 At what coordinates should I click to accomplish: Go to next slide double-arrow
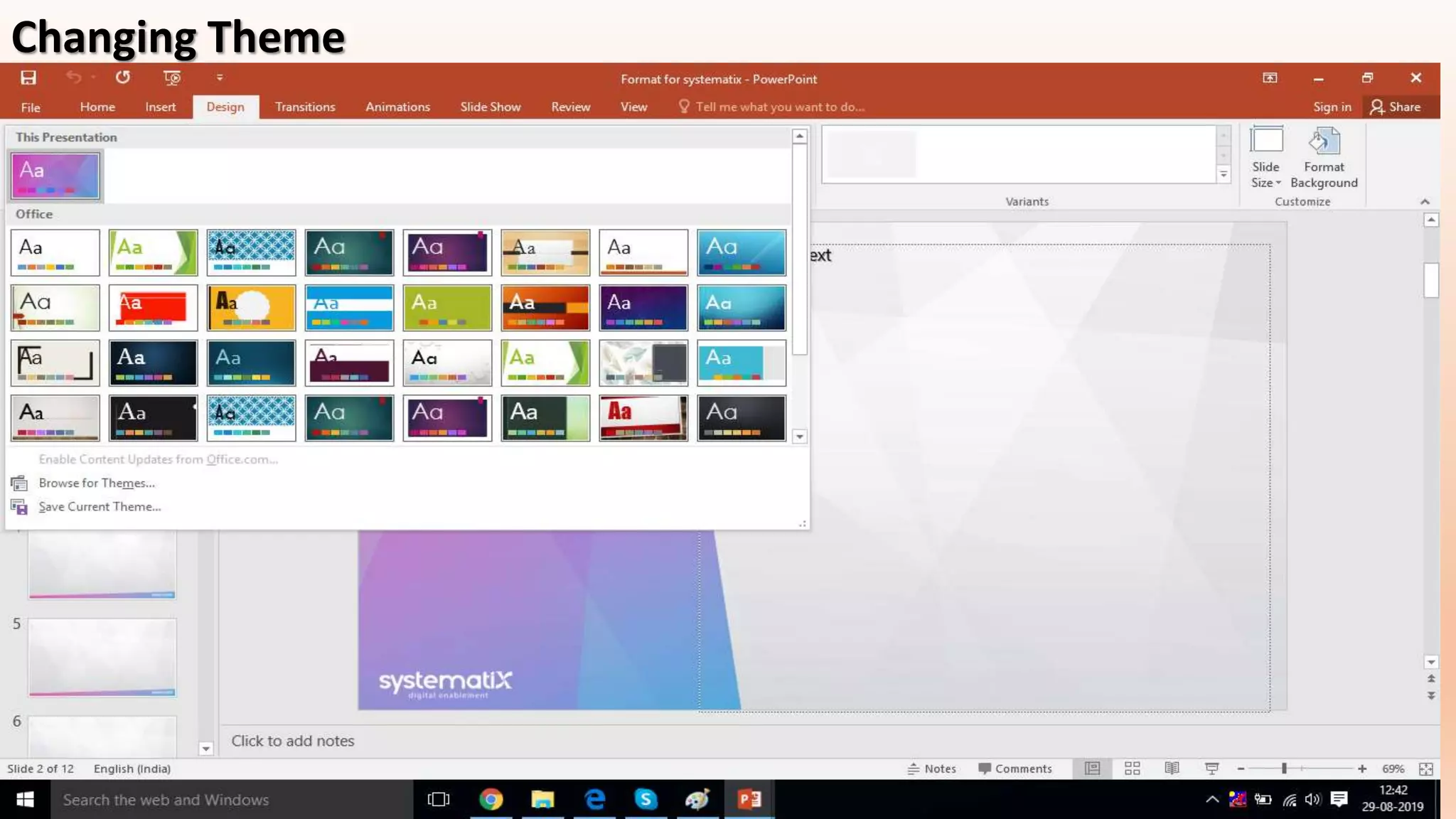pyautogui.click(x=1431, y=696)
